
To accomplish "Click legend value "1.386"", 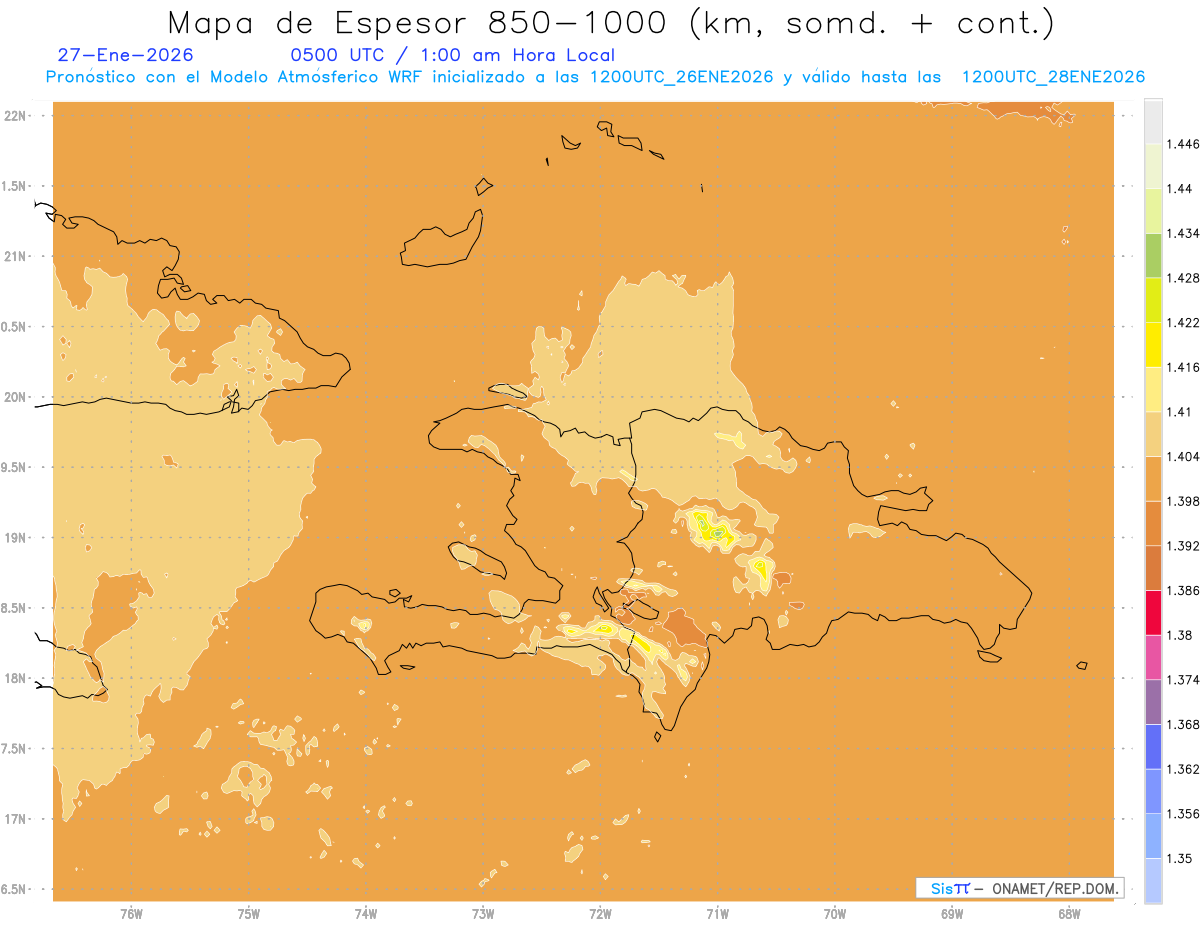I will click(x=1183, y=591).
